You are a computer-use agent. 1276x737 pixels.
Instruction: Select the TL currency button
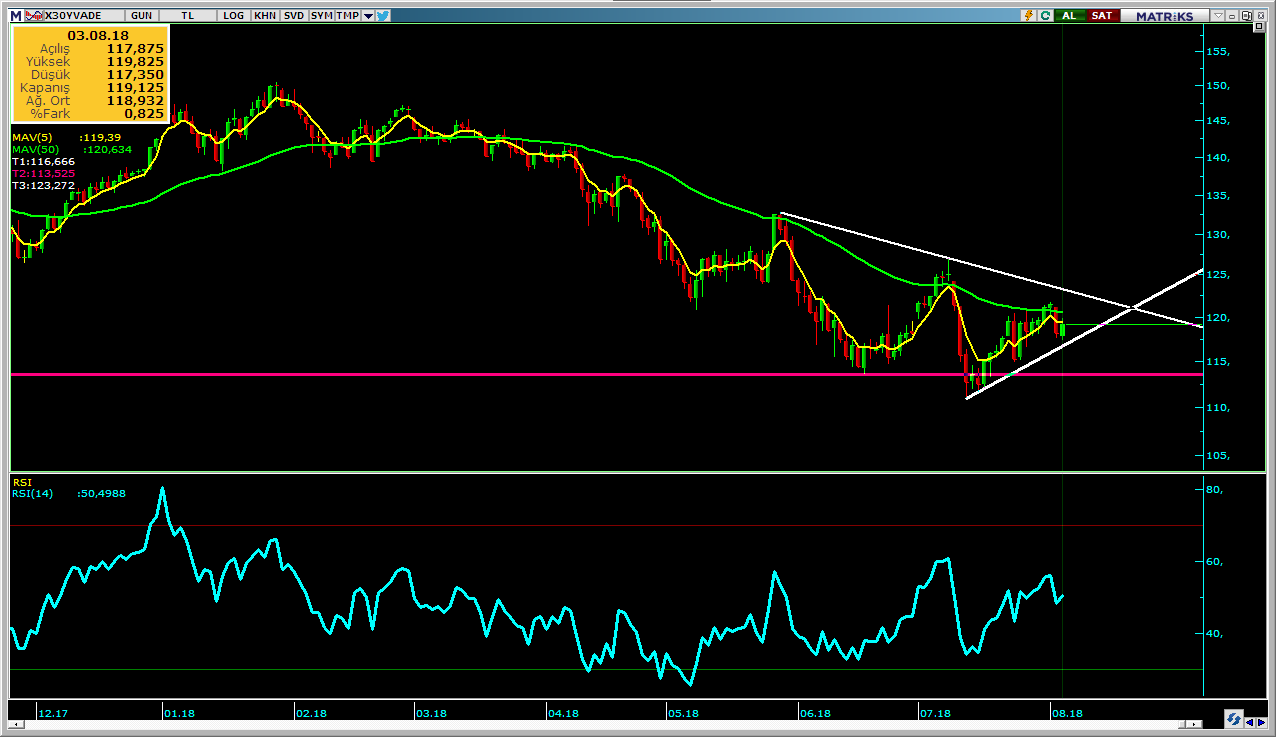(188, 15)
